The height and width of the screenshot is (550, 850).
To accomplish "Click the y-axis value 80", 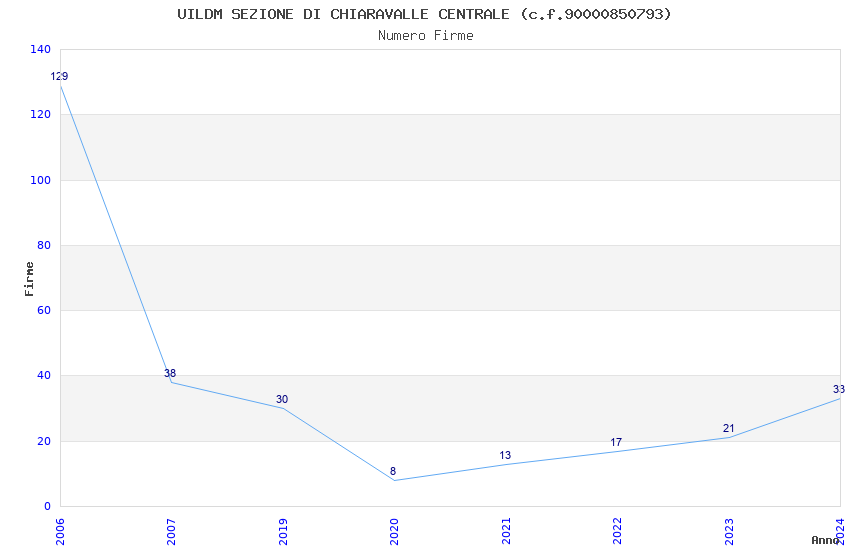I will pyautogui.click(x=44, y=245).
